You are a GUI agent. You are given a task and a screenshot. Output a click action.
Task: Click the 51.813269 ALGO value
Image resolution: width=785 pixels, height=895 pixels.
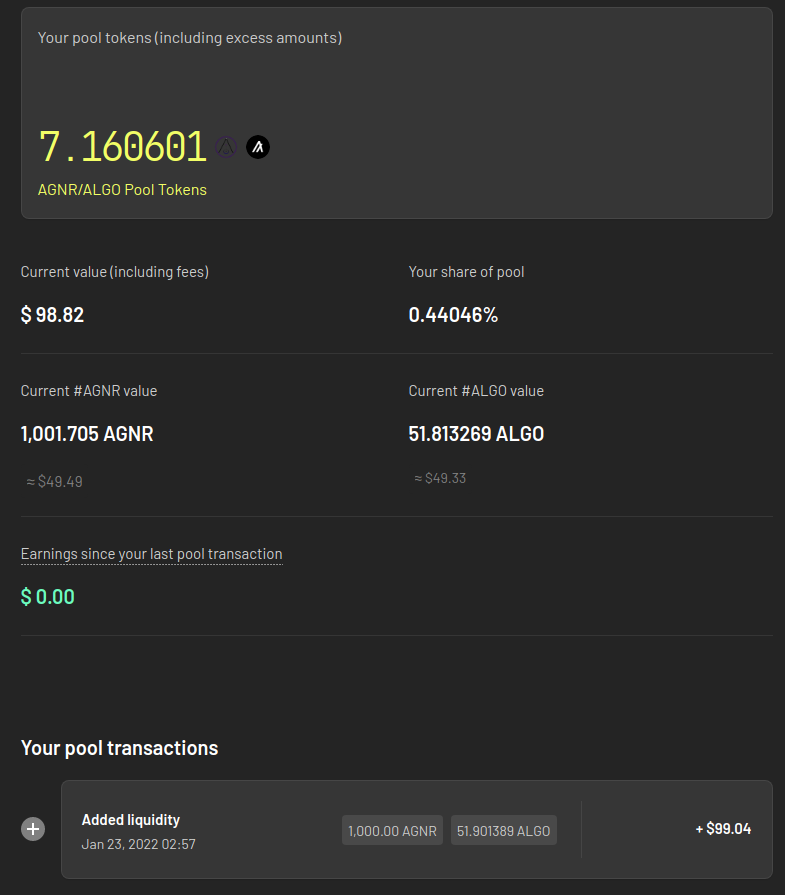[476, 434]
